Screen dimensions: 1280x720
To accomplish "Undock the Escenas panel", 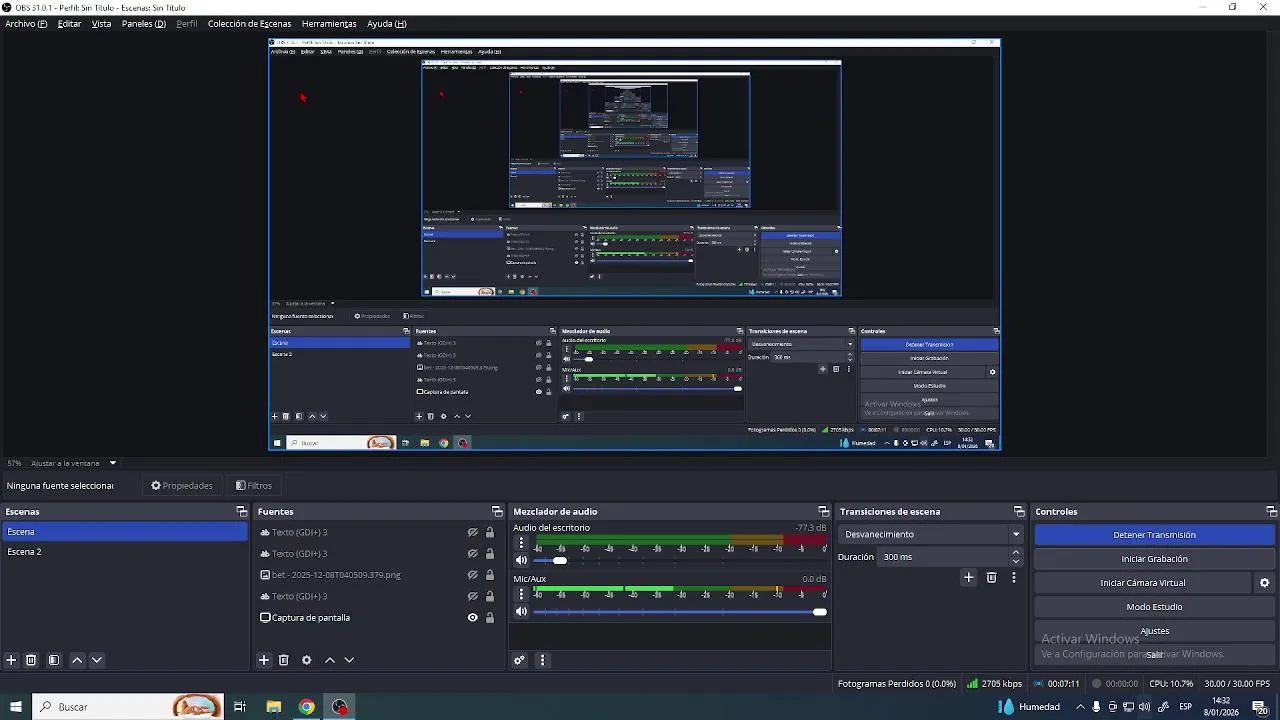I will 241,511.
